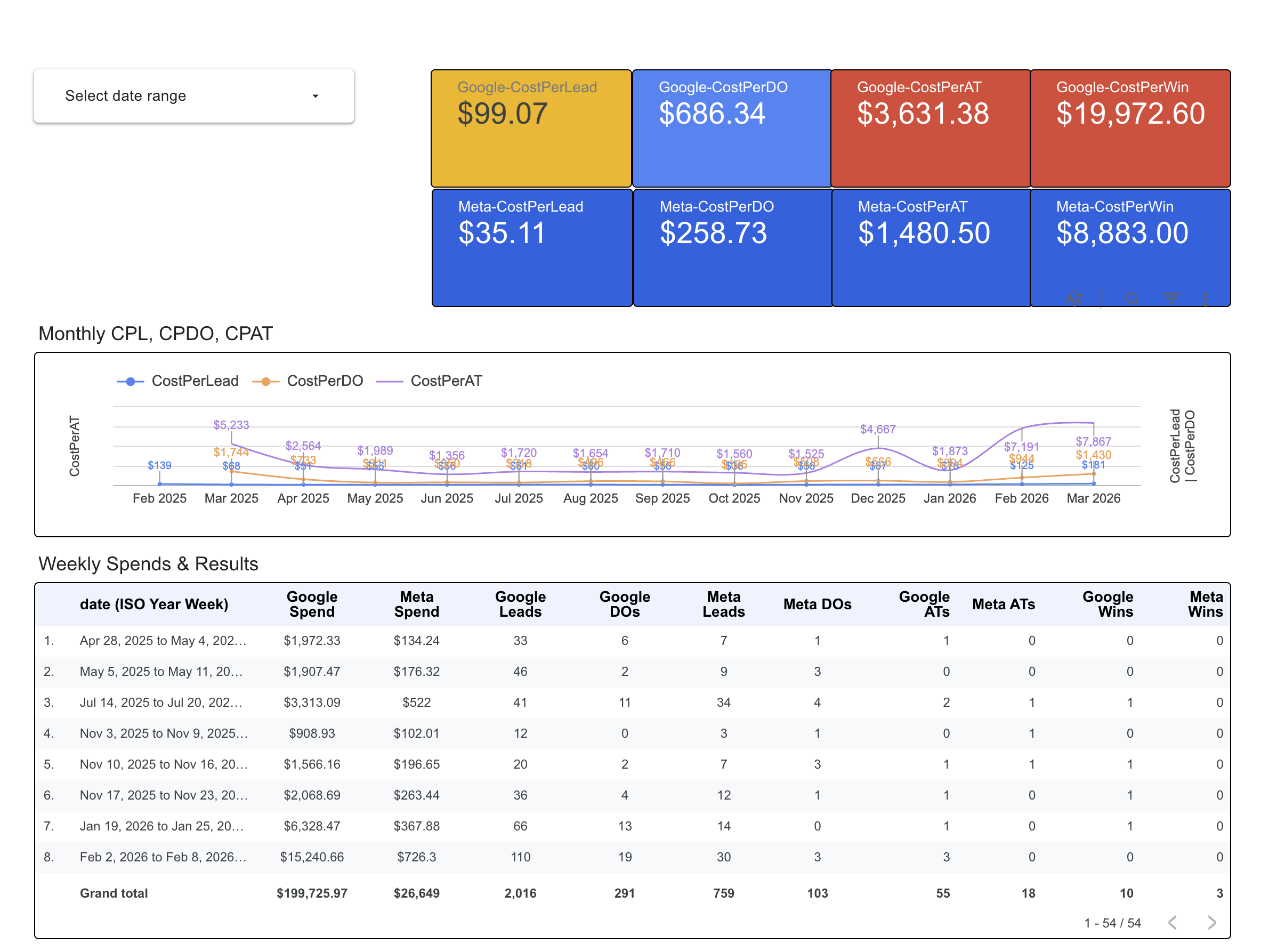Click the Google-CostPerLead scorecard
This screenshot has height=952, width=1261.
click(531, 129)
